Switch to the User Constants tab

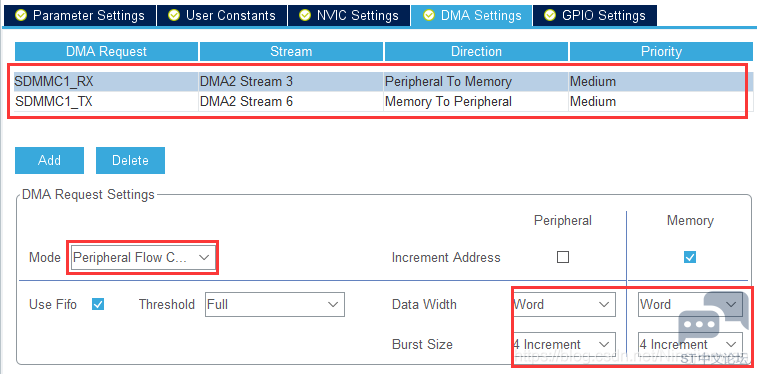point(222,15)
